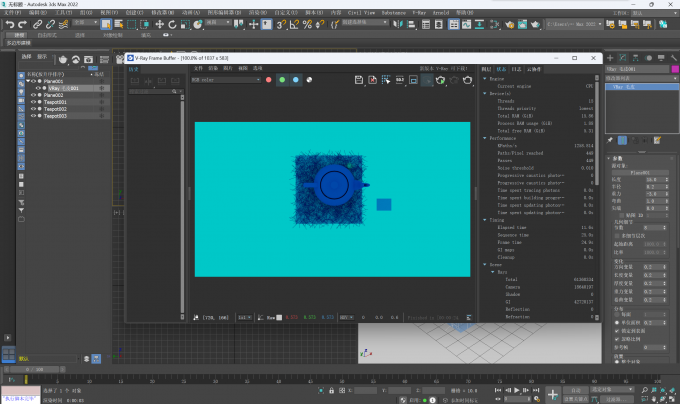Click the Undo arrow in main toolbar

coord(9,23)
